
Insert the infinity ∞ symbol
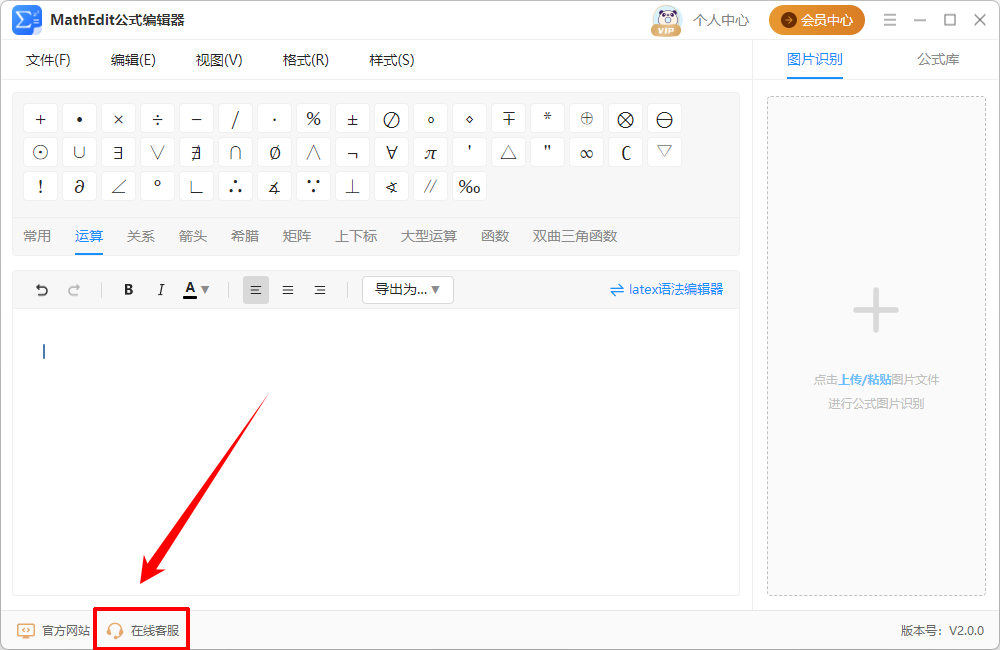(586, 152)
